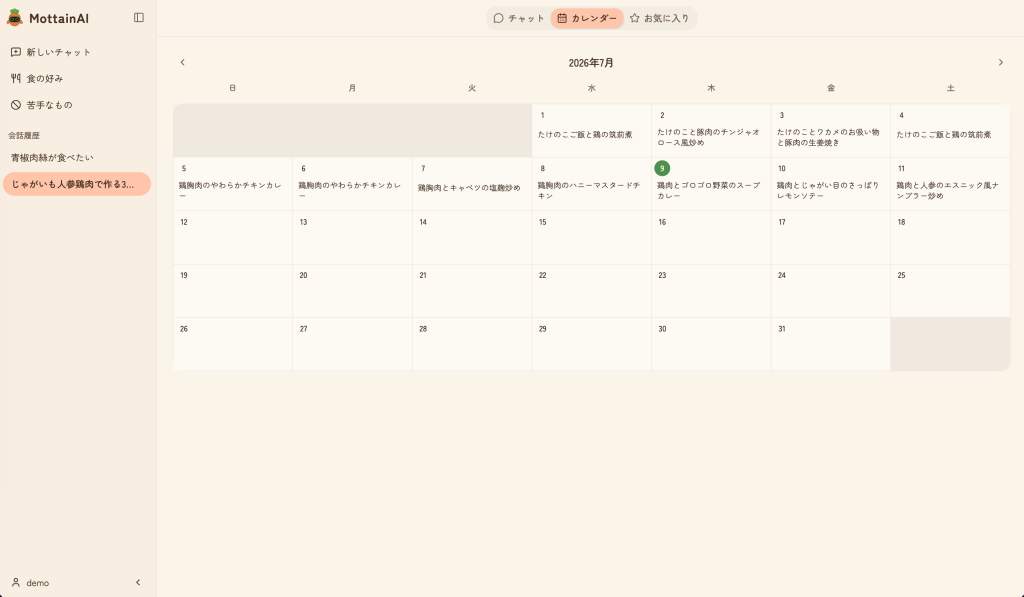Open the お気に入り tab
The width and height of the screenshot is (1024, 597).
[x=660, y=18]
